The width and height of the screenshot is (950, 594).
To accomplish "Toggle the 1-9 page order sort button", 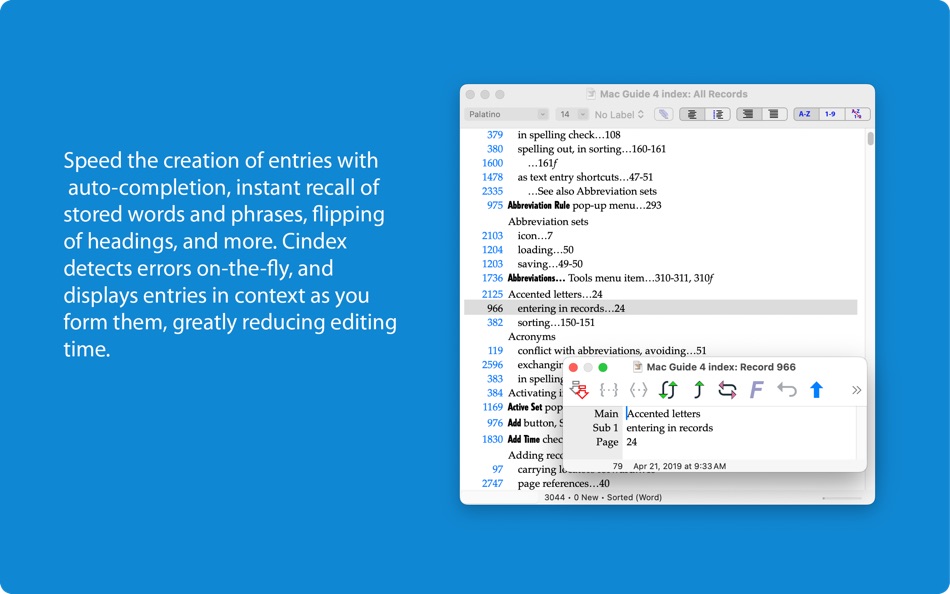I will point(831,114).
